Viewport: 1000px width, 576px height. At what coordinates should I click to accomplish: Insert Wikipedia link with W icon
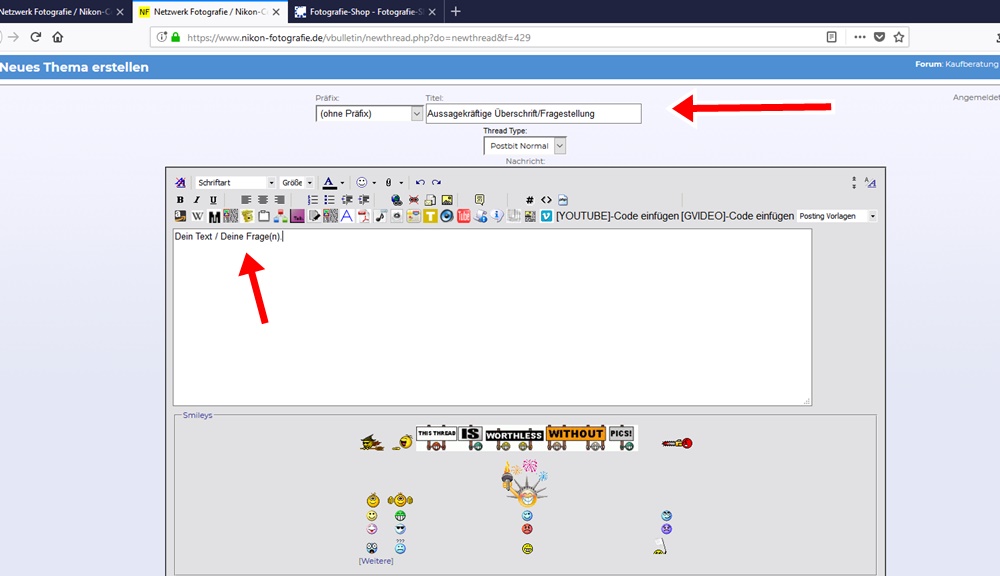[198, 216]
